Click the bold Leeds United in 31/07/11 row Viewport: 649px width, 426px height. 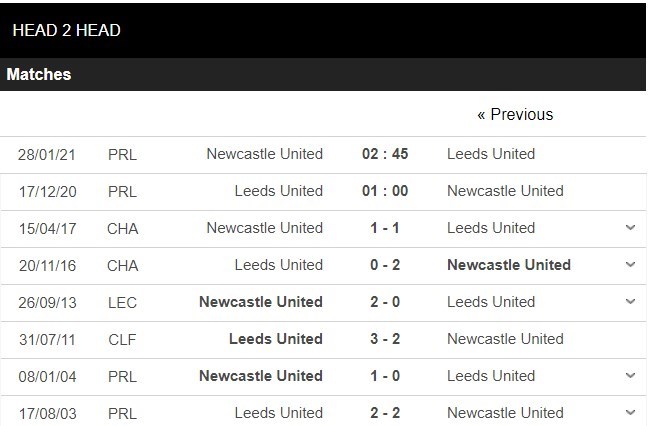point(276,339)
